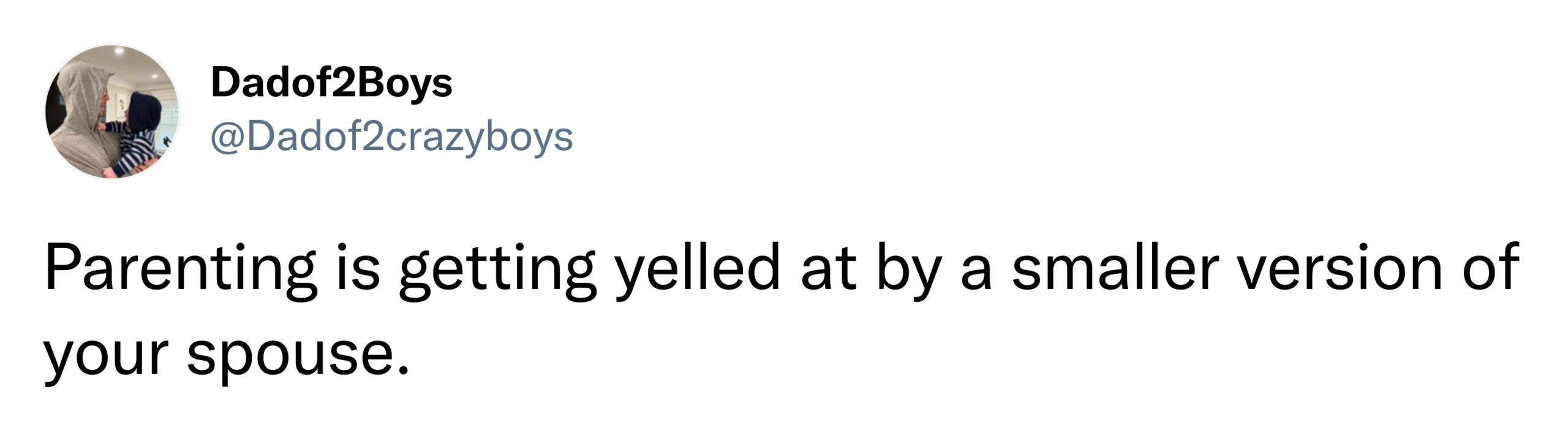The width and height of the screenshot is (1568, 436).
Task: Click the word "version" in the tweet
Action: [x=1338, y=268]
